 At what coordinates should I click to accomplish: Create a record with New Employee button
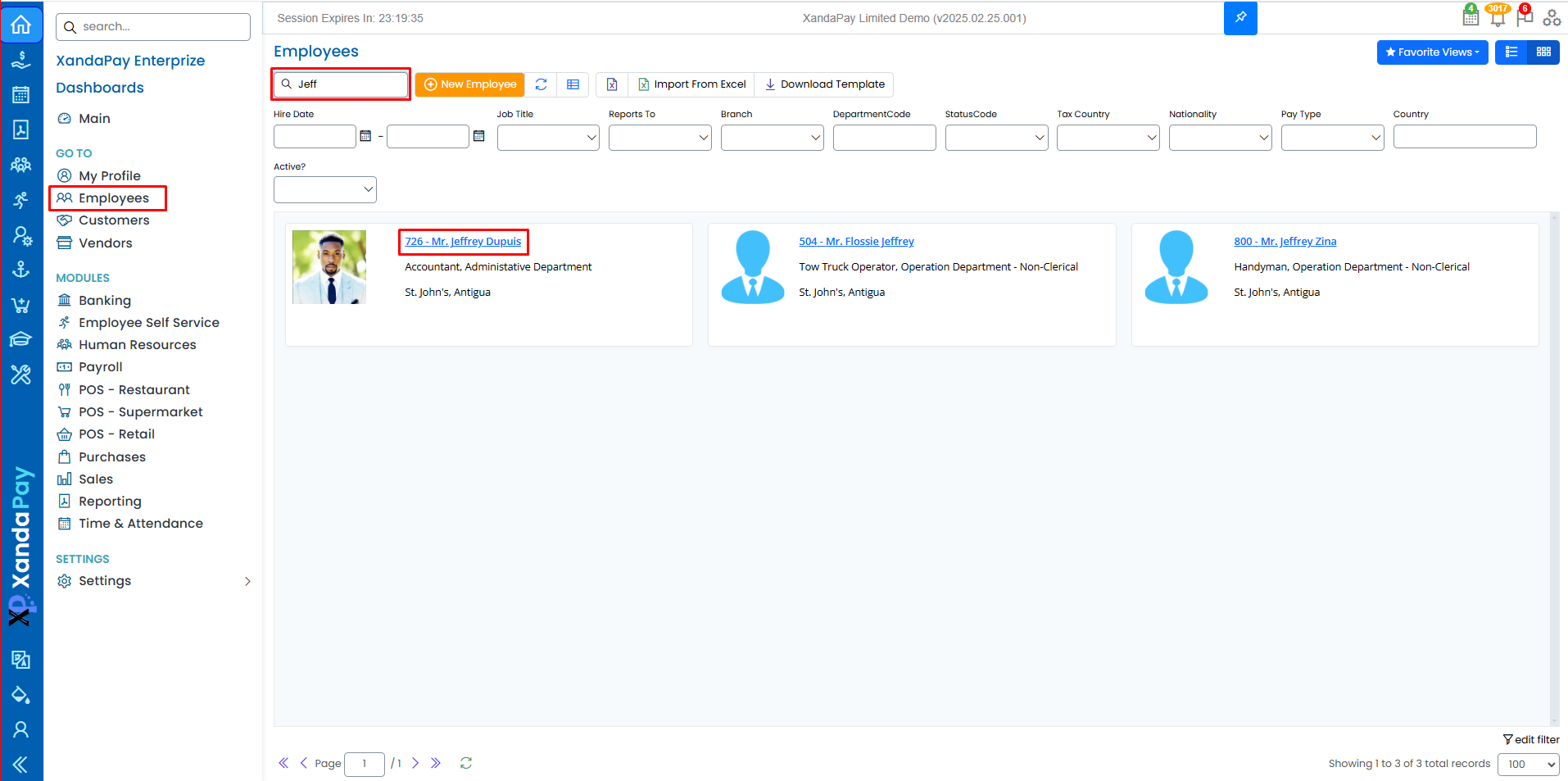pyautogui.click(x=470, y=84)
